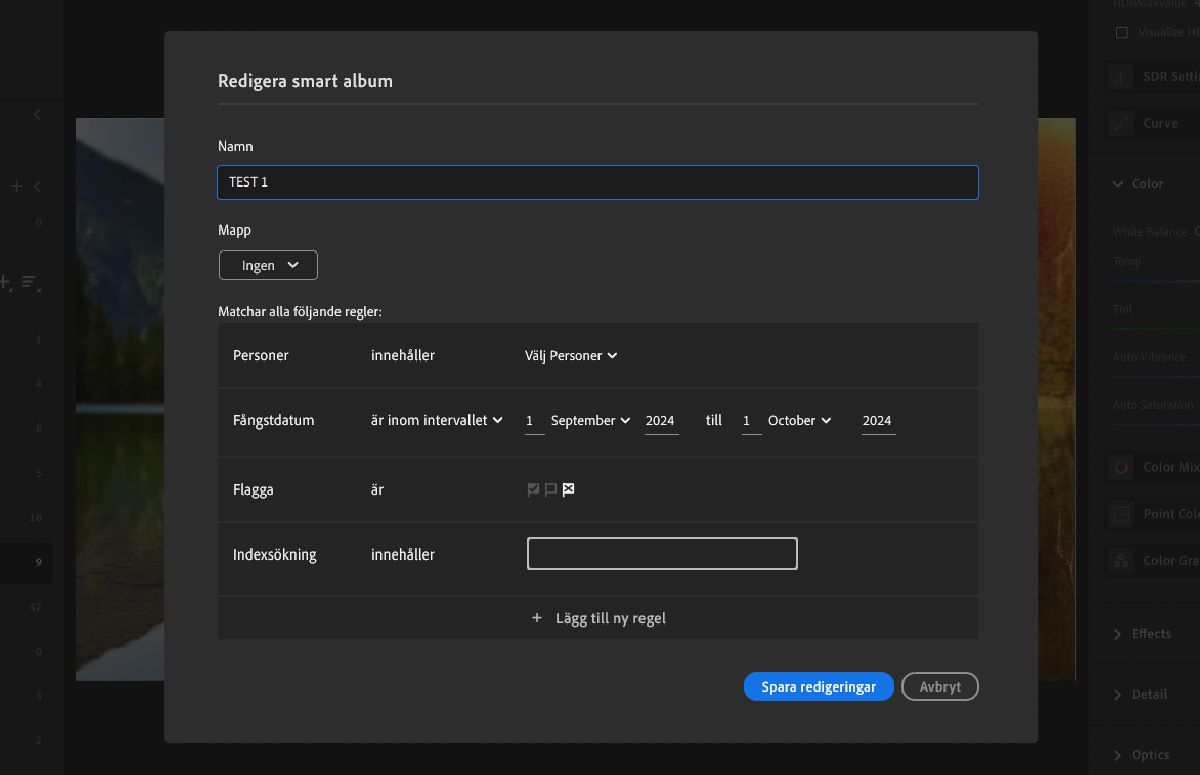Click Lägg till ny regel
The width and height of the screenshot is (1200, 775).
point(598,617)
